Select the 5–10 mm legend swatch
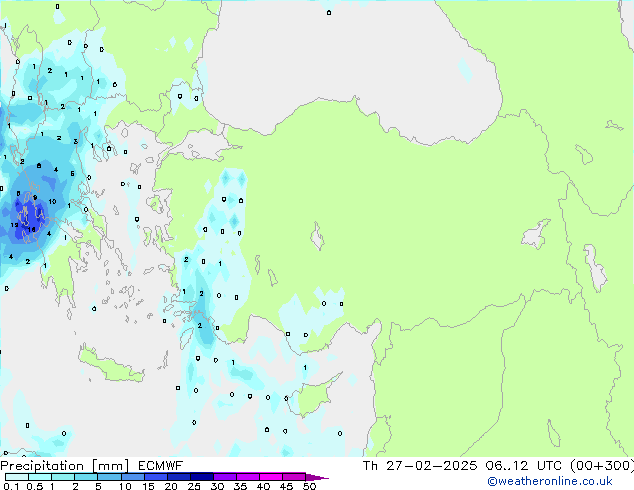Screen dimensions: 634x490 point(109,477)
